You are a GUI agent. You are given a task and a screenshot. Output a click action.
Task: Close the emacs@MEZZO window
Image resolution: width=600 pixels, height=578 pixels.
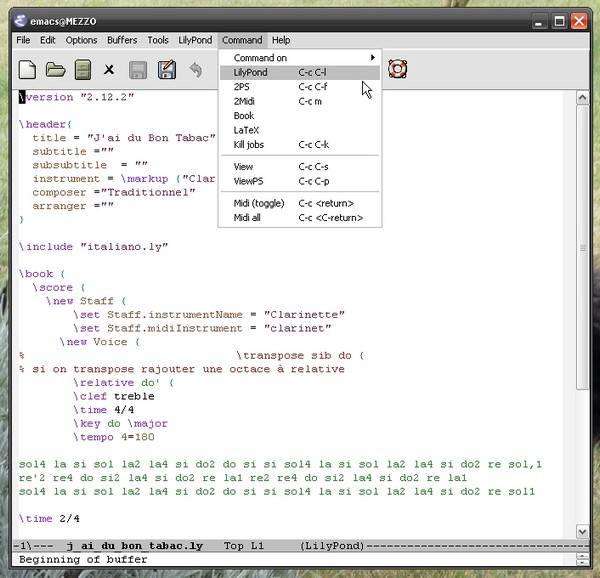point(579,21)
